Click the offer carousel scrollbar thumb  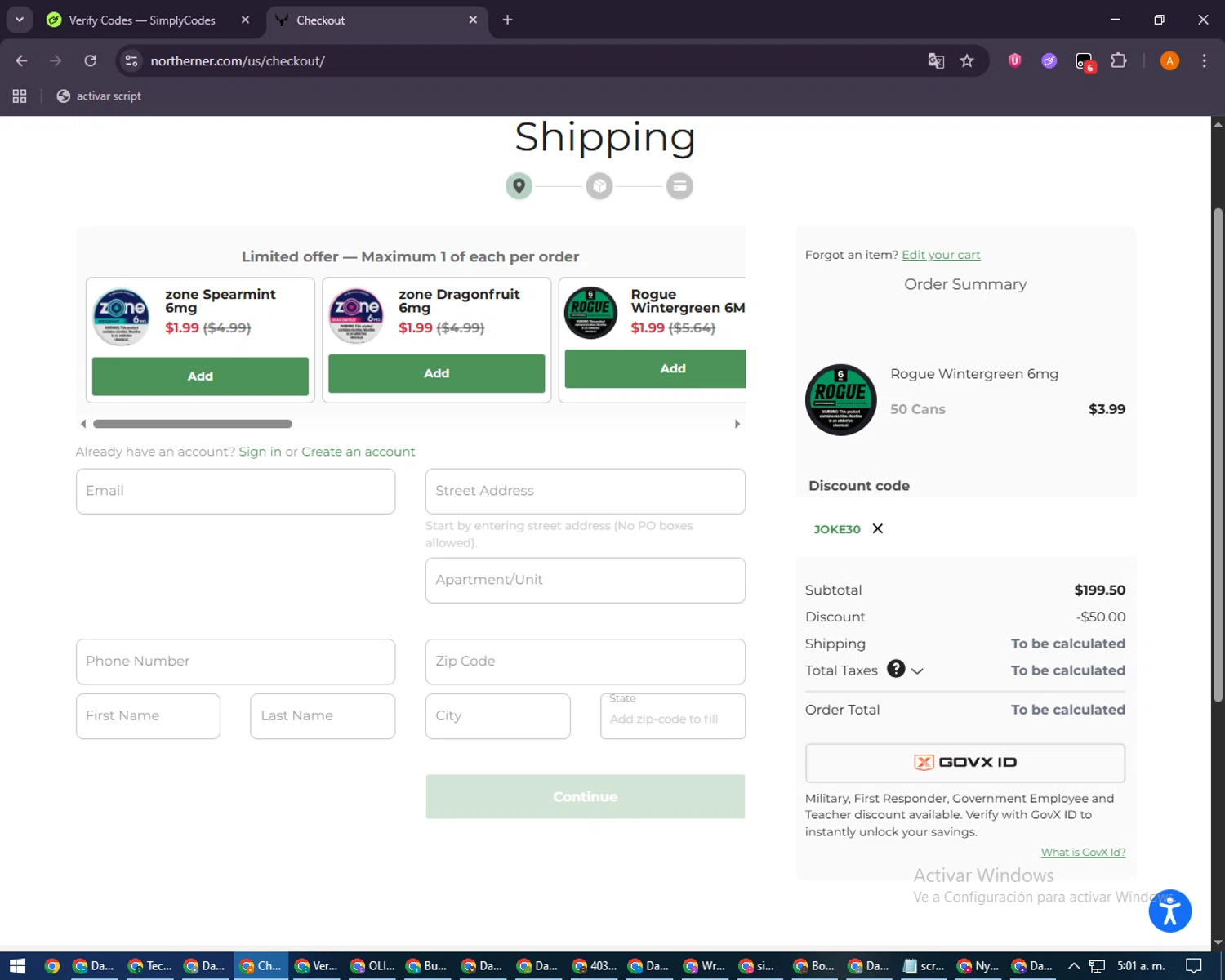193,424
